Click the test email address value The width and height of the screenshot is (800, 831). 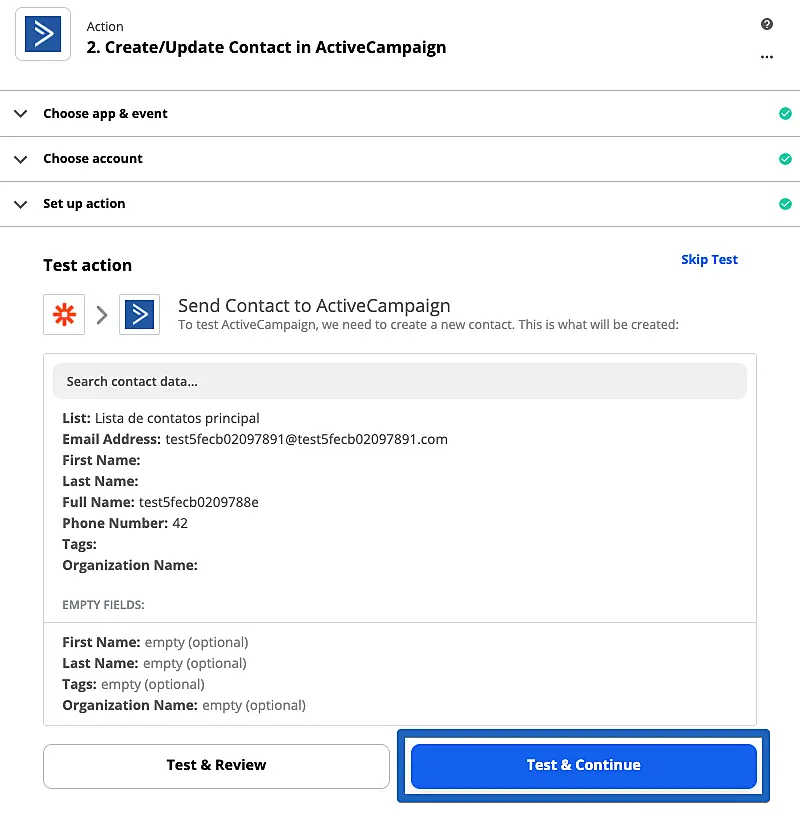[306, 439]
